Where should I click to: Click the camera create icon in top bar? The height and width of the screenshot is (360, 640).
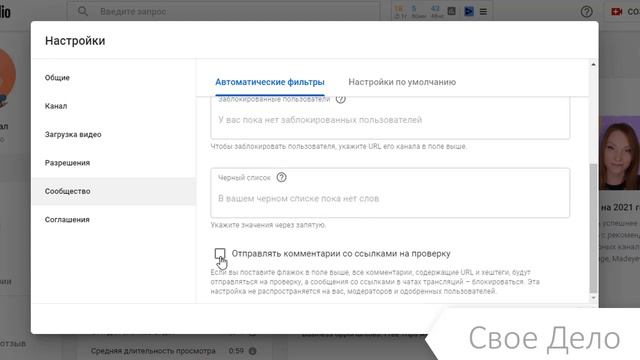[616, 12]
